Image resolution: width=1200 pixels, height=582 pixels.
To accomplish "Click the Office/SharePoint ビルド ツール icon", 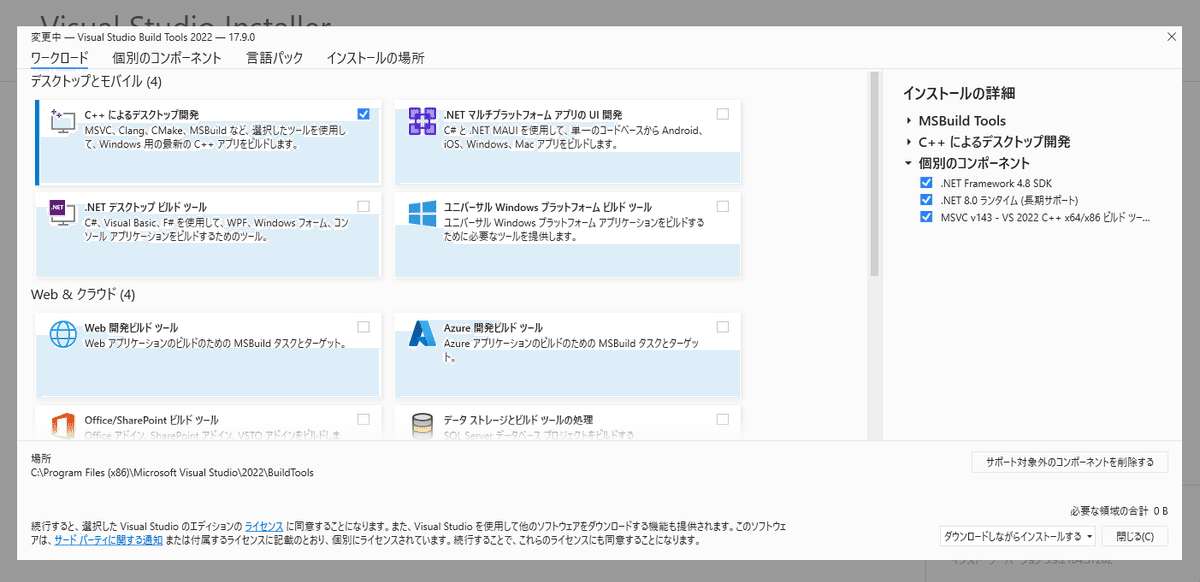I will click(x=63, y=426).
